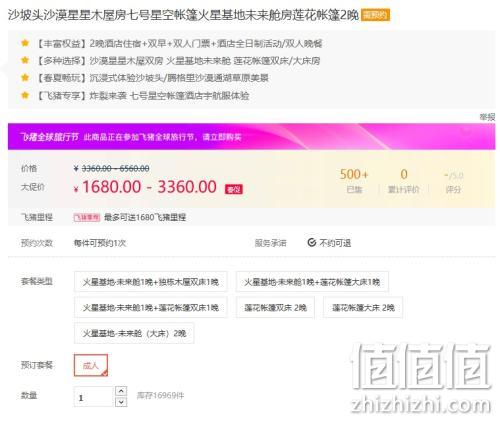Click the star icon beside 丰富权益
Viewport: 500px width, 422px height.
point(25,43)
